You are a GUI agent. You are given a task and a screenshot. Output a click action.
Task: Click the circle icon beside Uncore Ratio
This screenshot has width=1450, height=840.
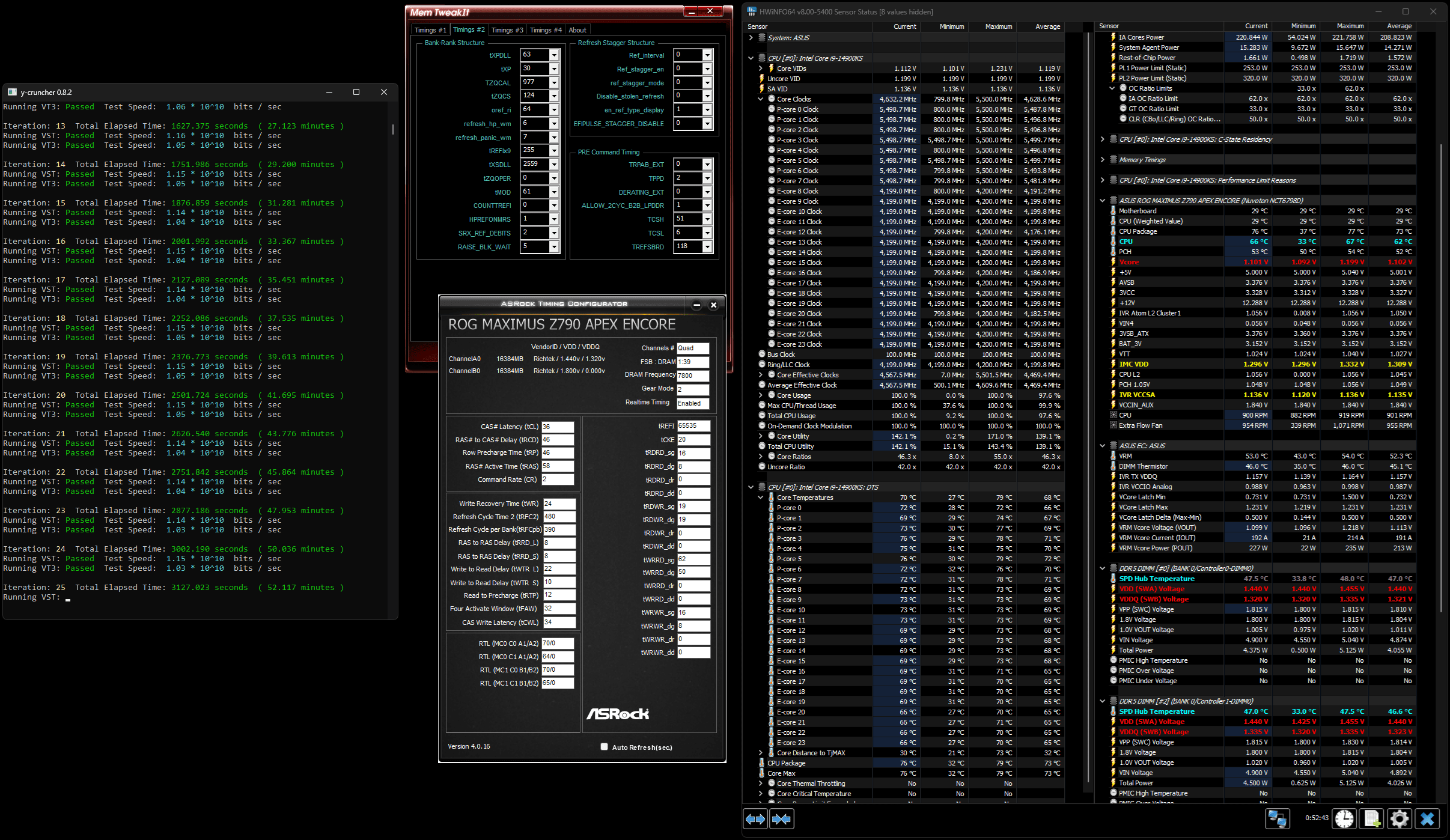762,467
